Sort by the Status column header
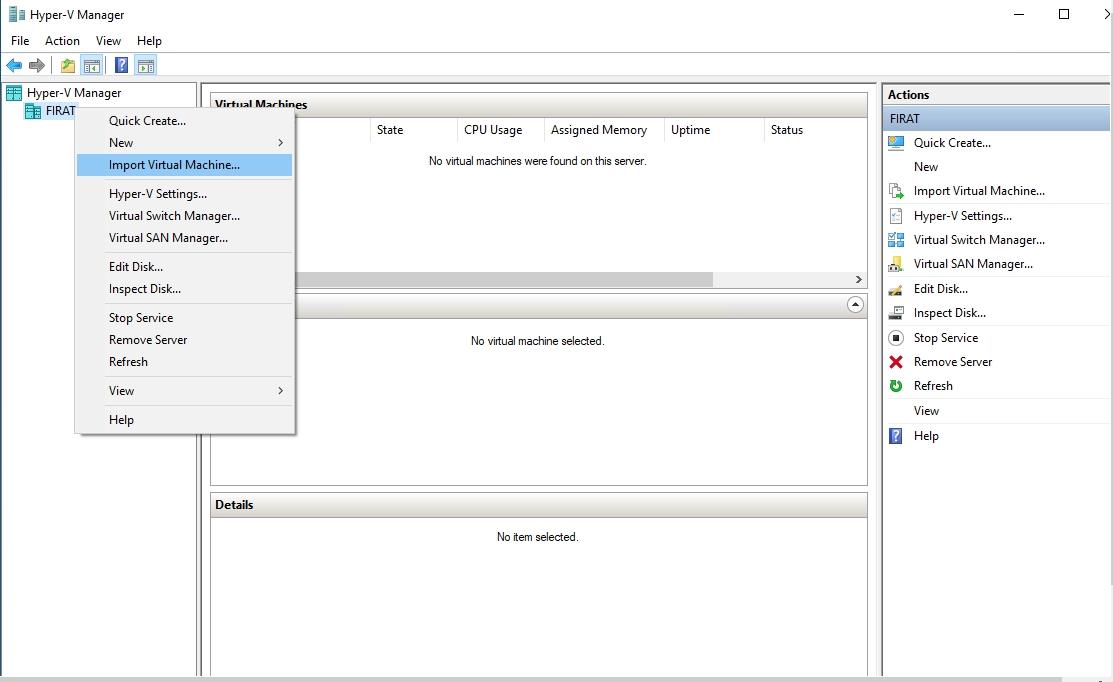The height and width of the screenshot is (682, 1113). click(816, 130)
